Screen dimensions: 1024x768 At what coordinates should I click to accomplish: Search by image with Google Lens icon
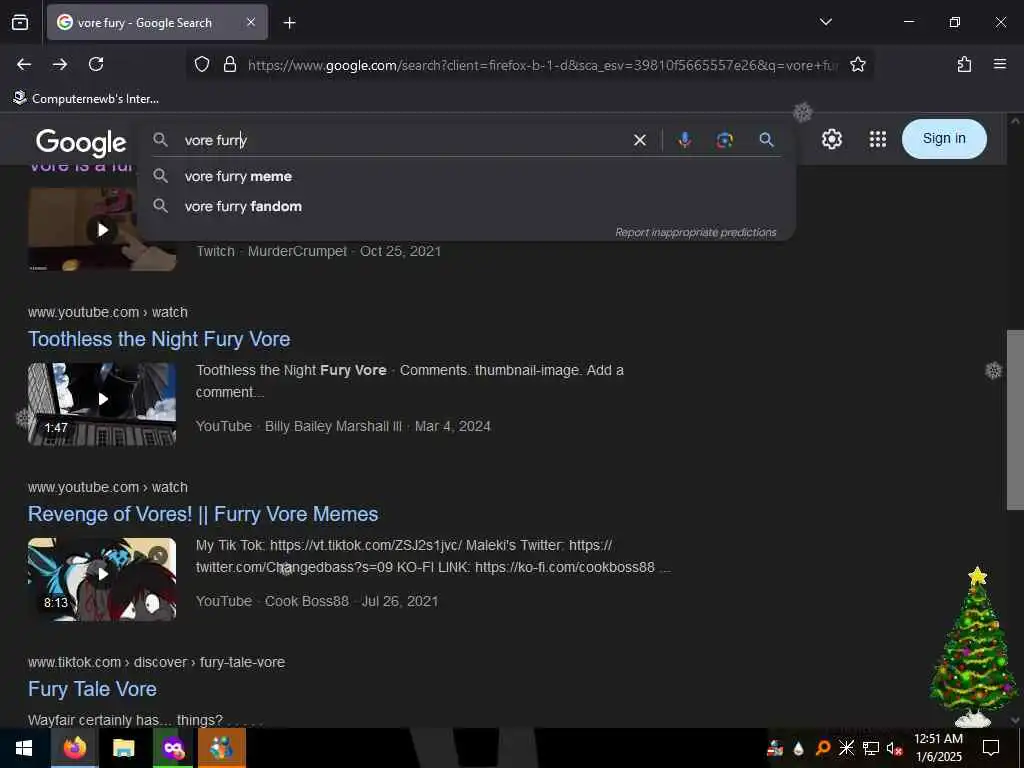[724, 140]
